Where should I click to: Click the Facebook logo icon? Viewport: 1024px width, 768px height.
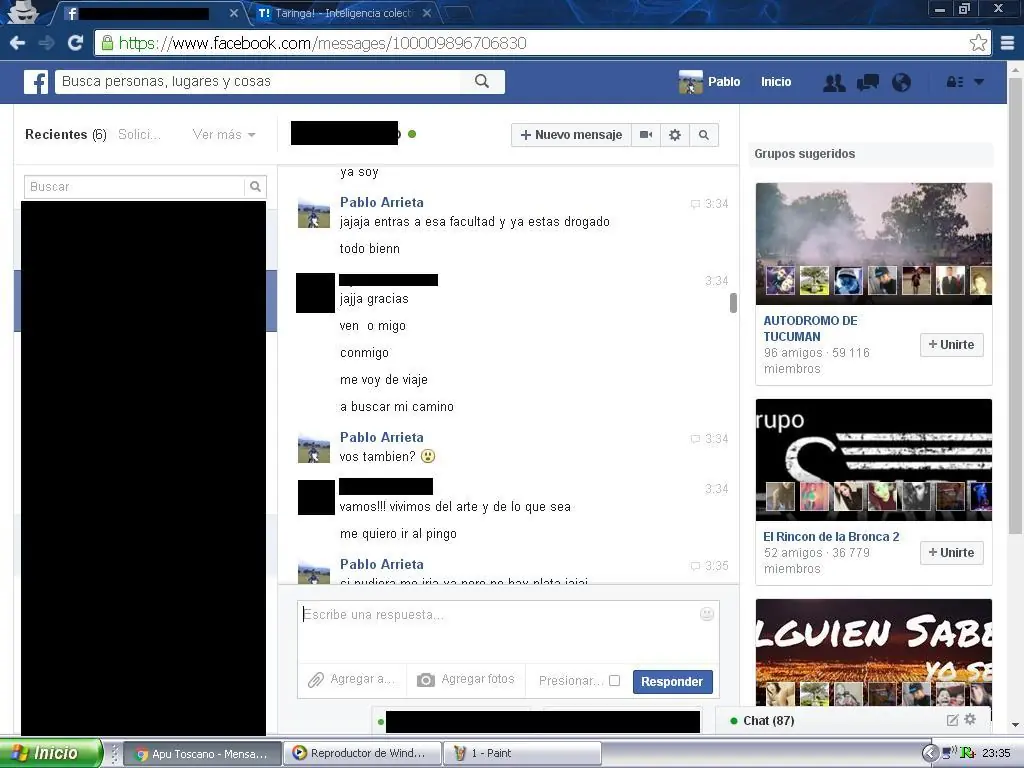pyautogui.click(x=36, y=82)
